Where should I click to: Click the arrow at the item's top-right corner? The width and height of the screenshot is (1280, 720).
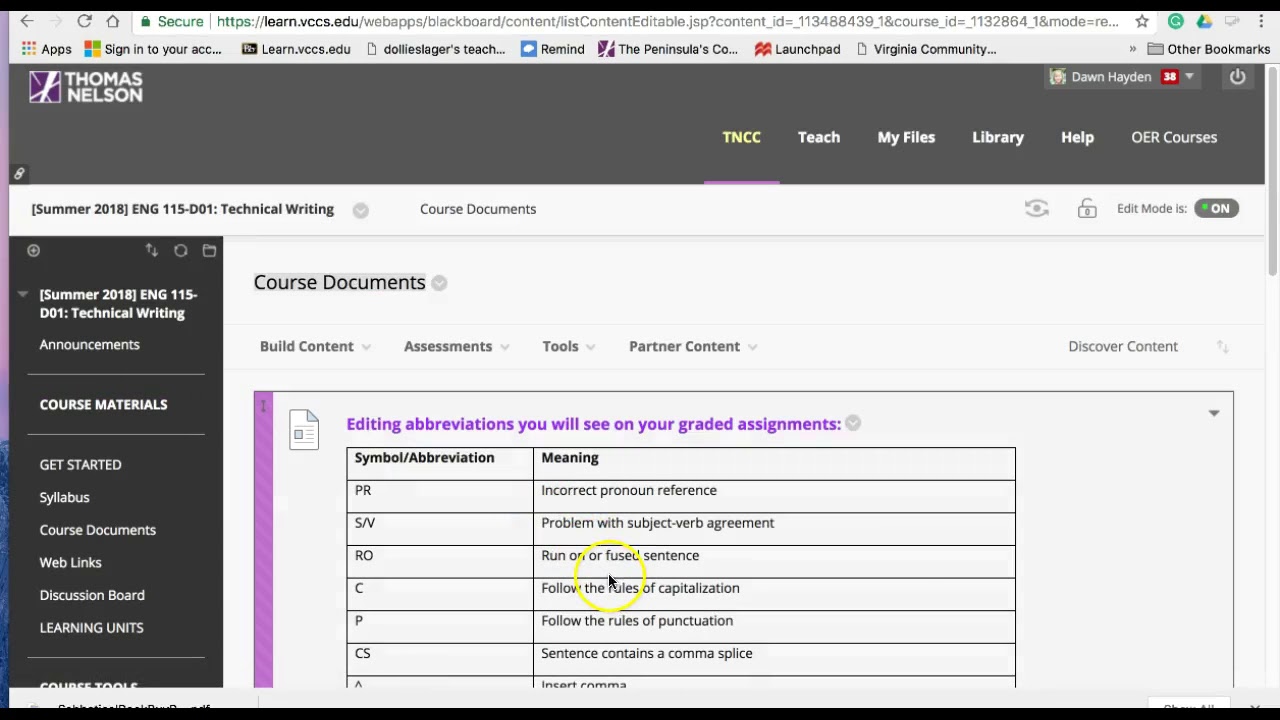click(1214, 413)
